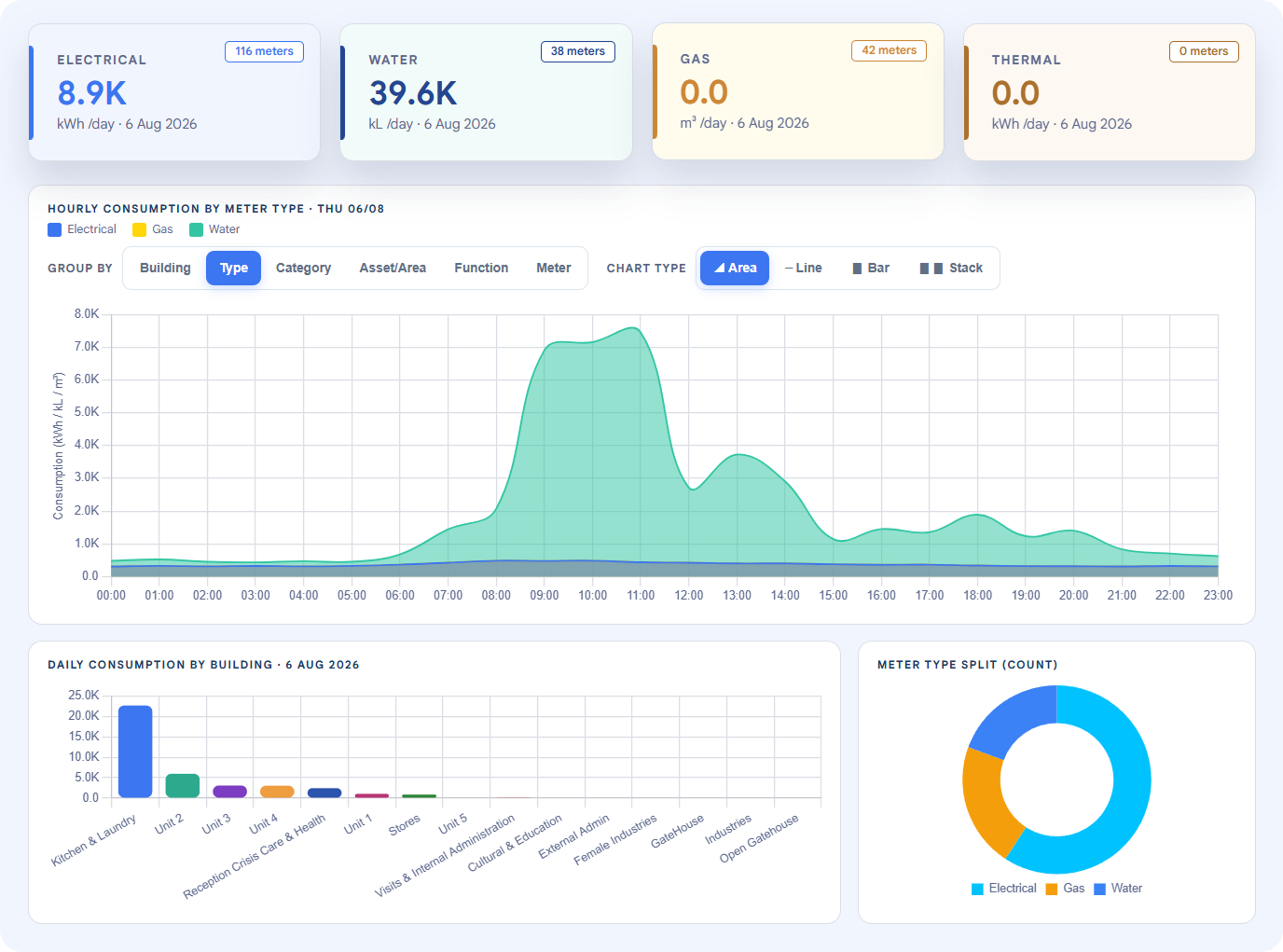Toggle Gas in the donut chart legend
This screenshot has height=952, width=1283.
(1065, 889)
